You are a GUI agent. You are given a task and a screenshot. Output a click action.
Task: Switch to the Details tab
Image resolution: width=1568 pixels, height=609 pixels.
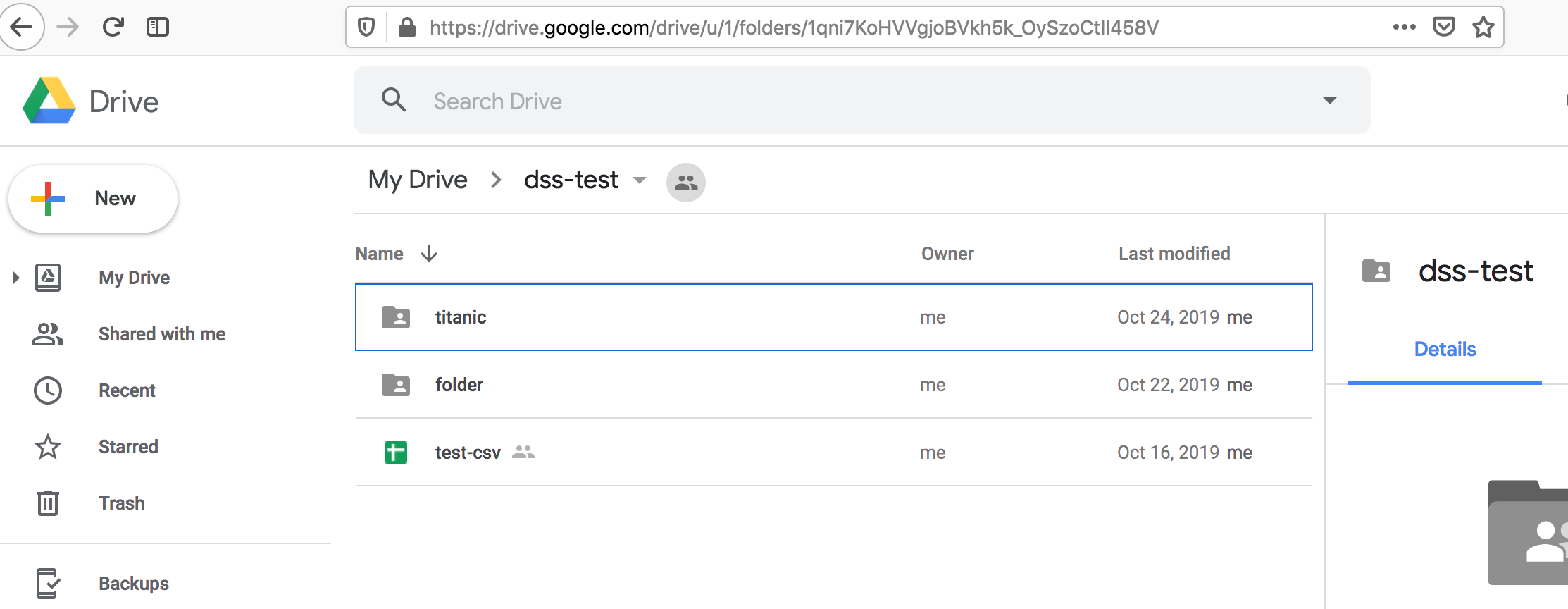(x=1445, y=350)
